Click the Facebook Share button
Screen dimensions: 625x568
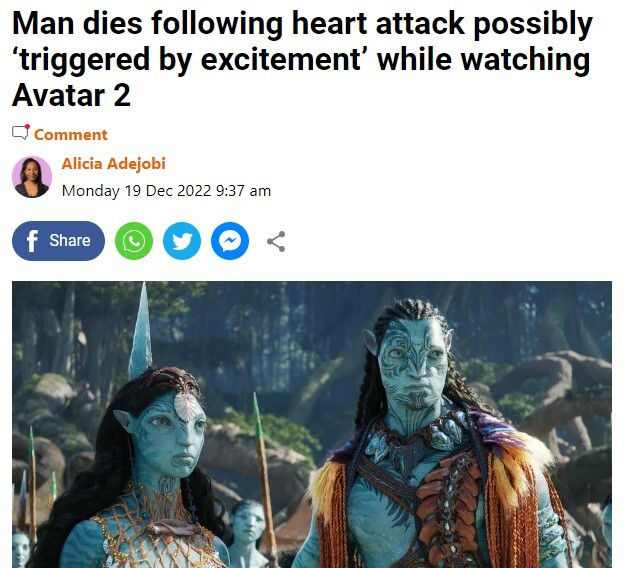point(58,241)
